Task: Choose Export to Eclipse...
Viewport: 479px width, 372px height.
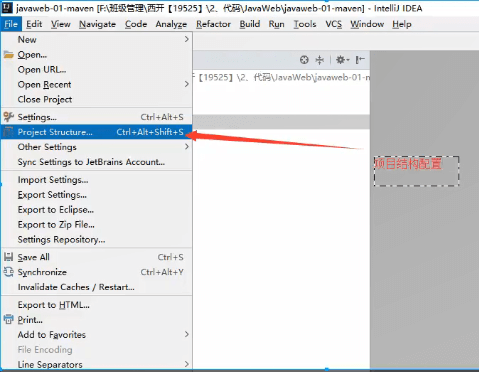Action: (x=97, y=210)
